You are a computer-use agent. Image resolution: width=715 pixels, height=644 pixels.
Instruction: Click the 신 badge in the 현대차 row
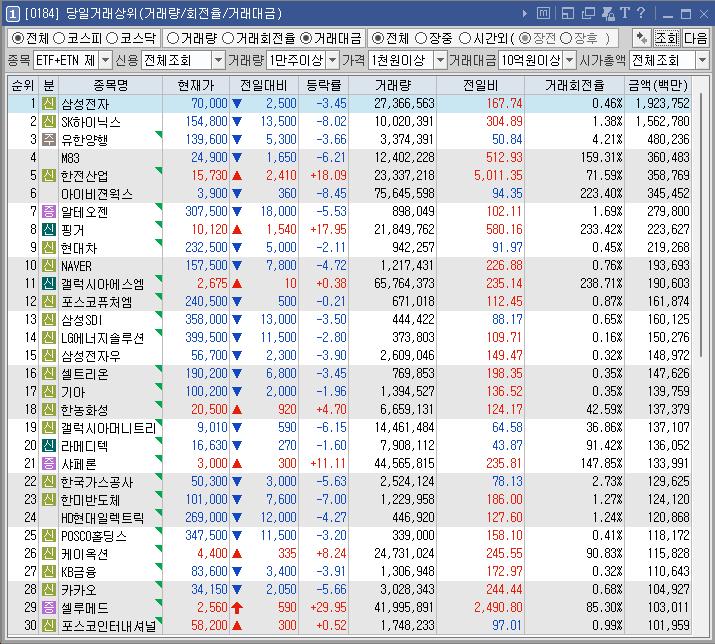point(48,247)
